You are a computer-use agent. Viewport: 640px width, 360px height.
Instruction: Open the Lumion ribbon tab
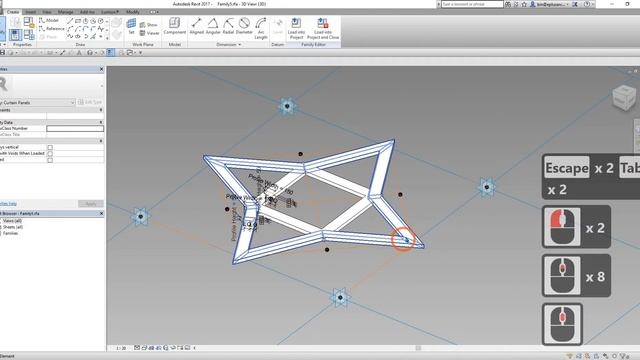[x=109, y=12]
